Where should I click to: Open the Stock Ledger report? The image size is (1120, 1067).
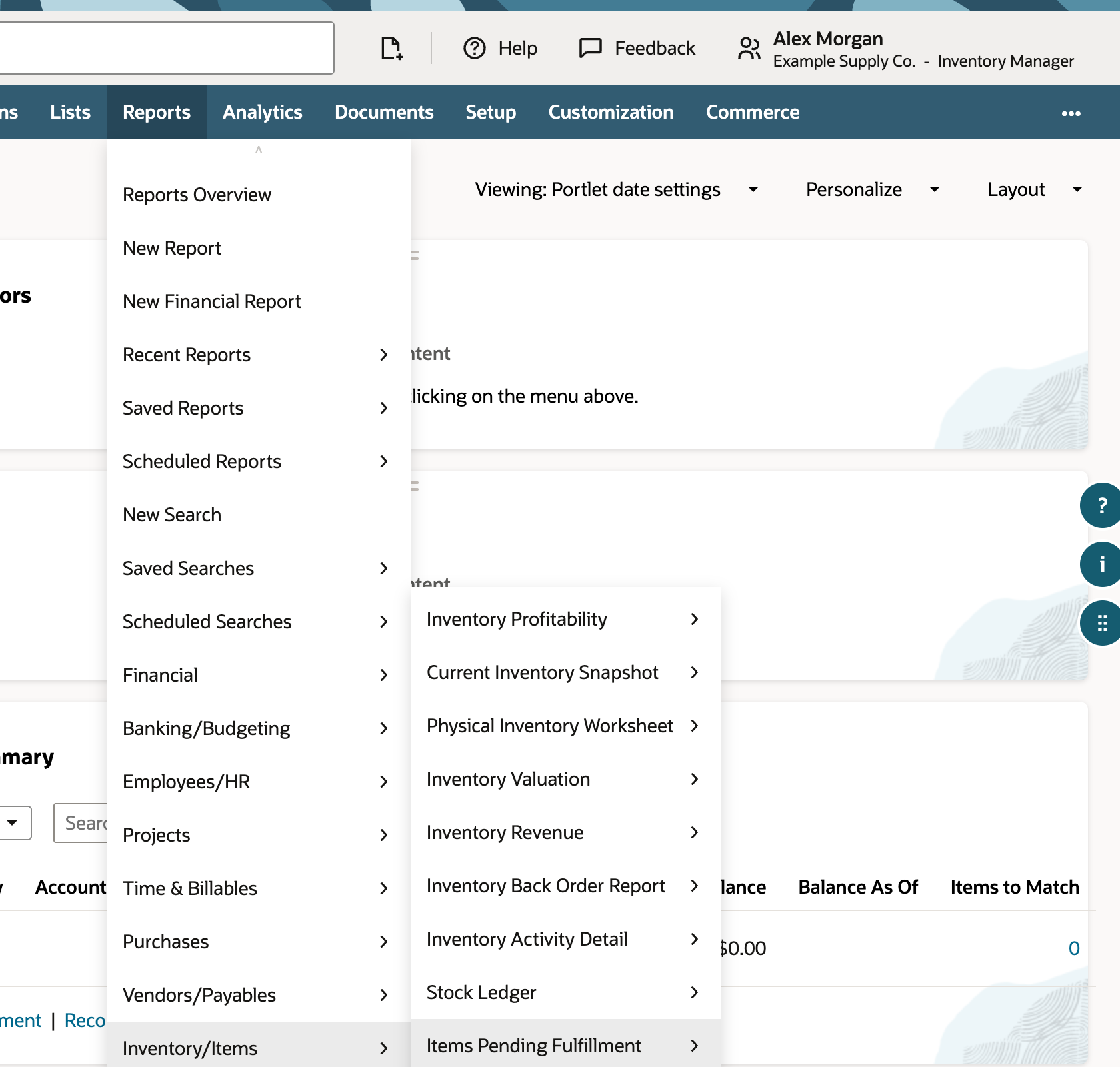click(565, 992)
